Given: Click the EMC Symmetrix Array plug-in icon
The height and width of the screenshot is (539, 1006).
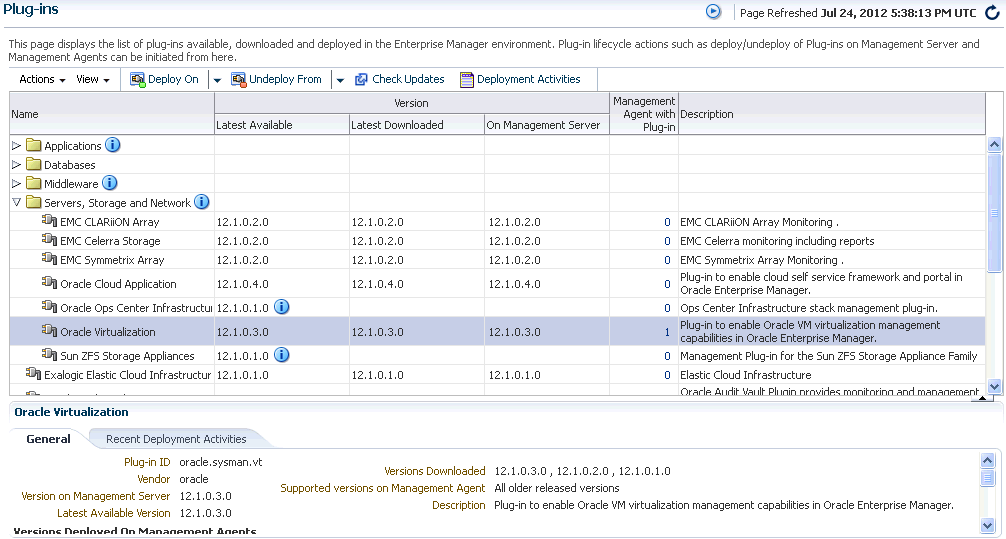Looking at the screenshot, I should click(49, 259).
